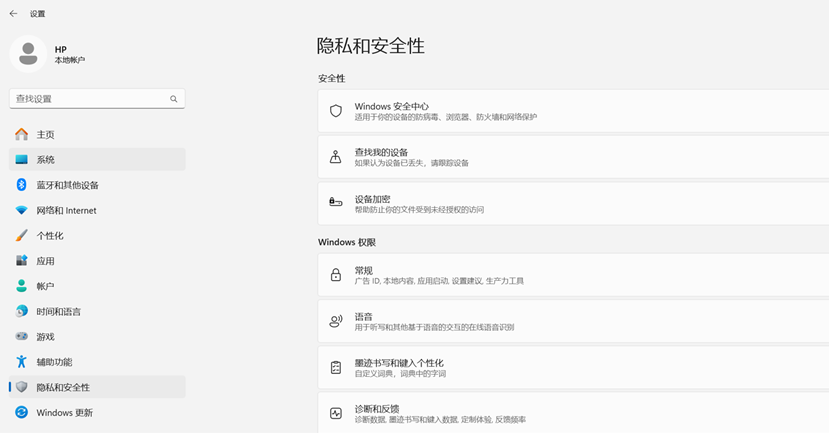Image resolution: width=829 pixels, height=433 pixels.
Task: Click the Windows 权限 section heading
Action: click(347, 242)
